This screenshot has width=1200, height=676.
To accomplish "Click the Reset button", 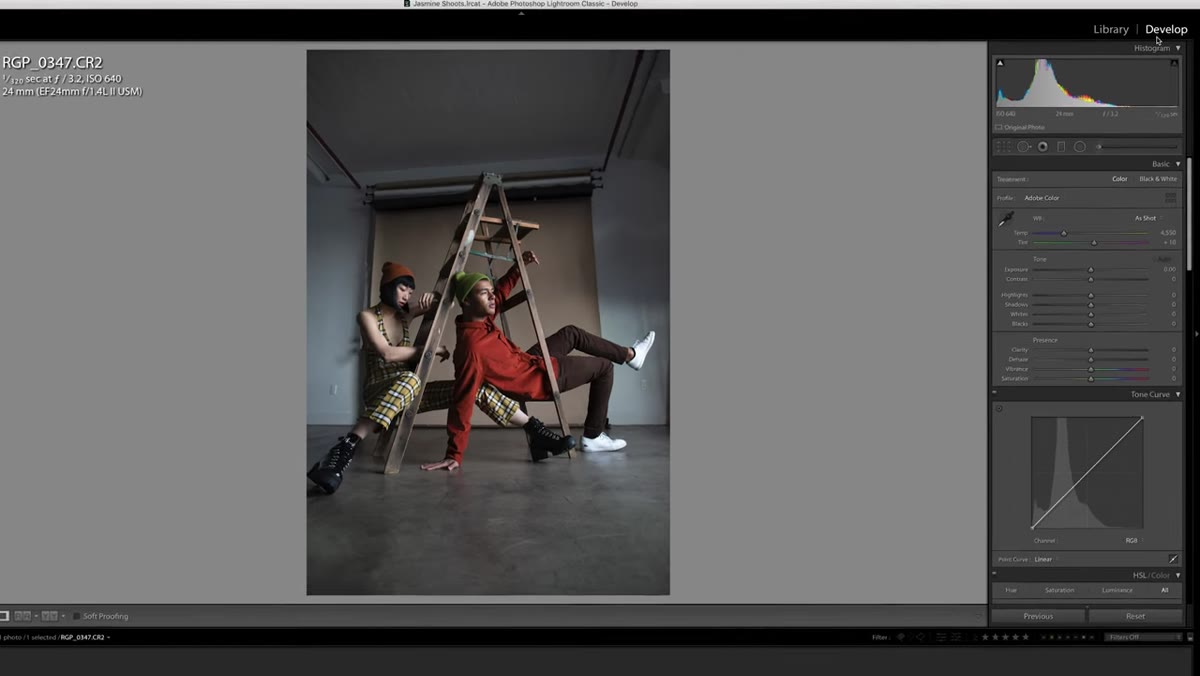I will coord(1135,616).
